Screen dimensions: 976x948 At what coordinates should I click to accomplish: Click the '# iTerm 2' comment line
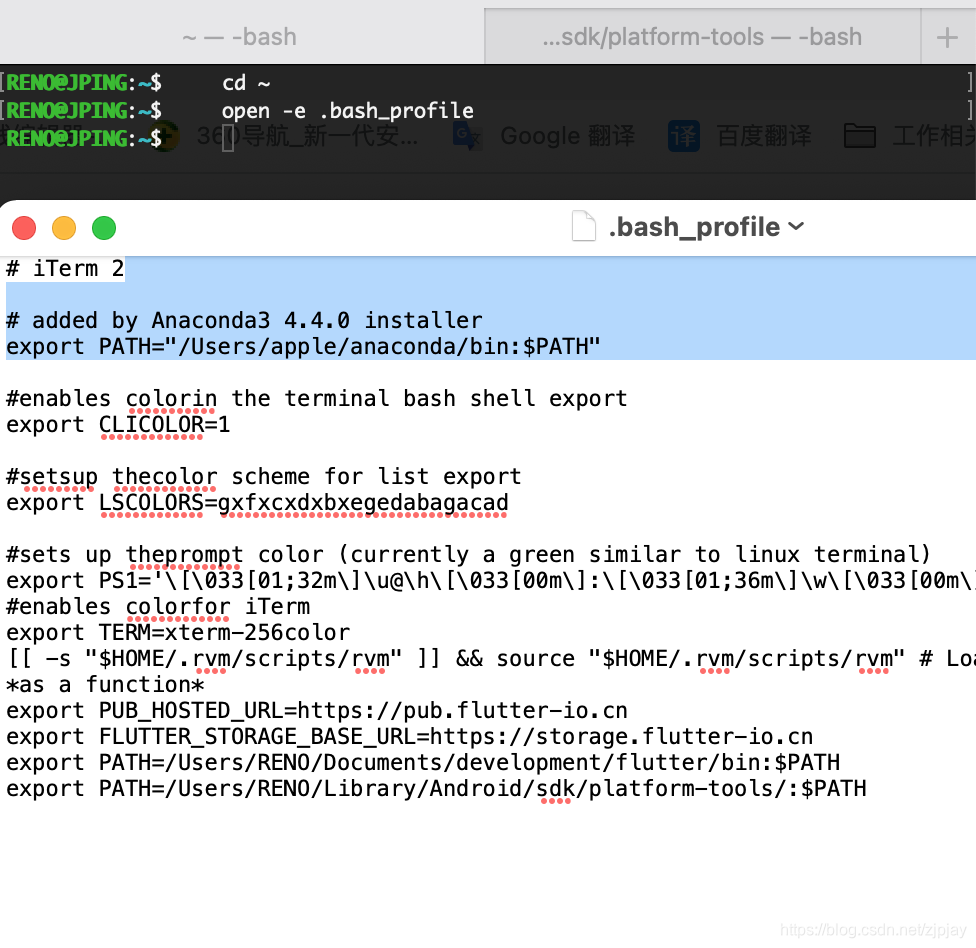[x=65, y=269]
